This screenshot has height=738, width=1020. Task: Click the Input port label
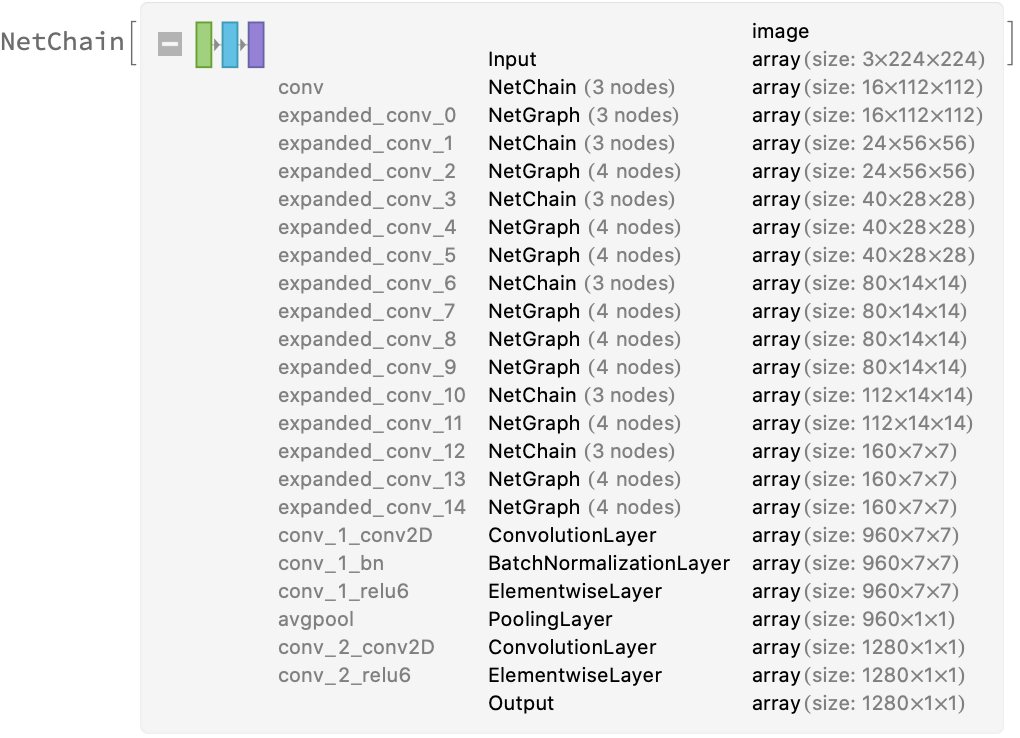click(x=512, y=60)
